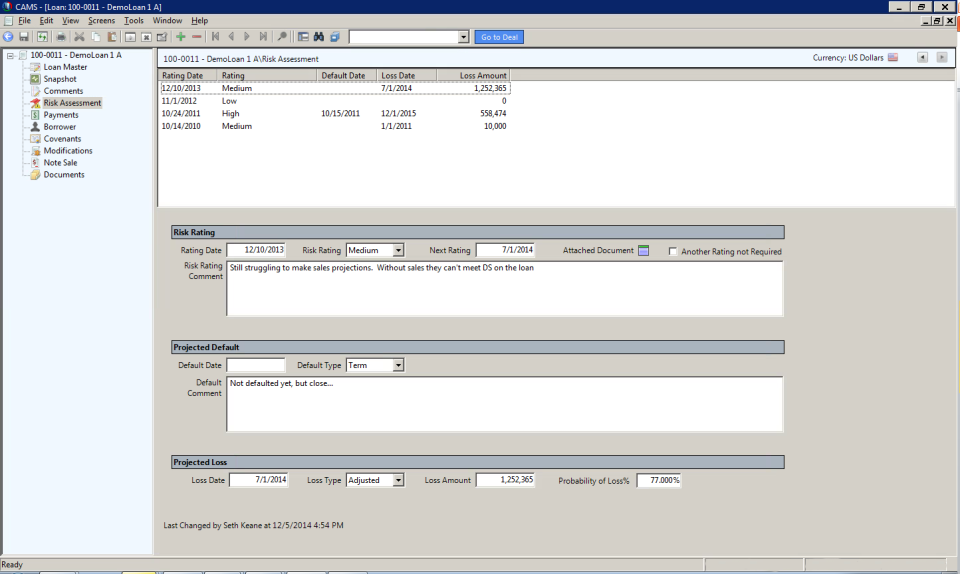Click the Print icon in the toolbar

61,37
